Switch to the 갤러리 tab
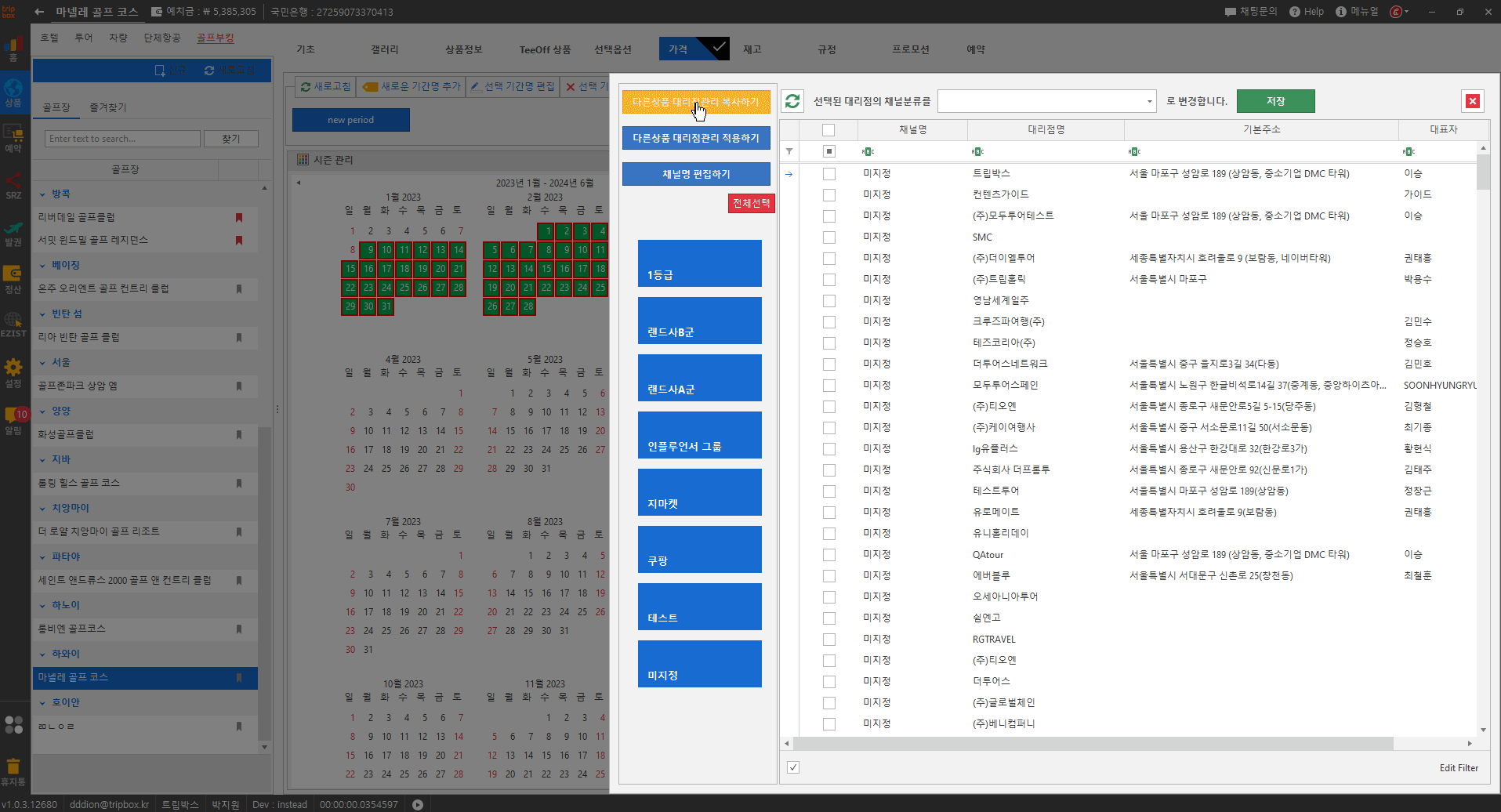This screenshot has height=812, width=1501. [385, 49]
